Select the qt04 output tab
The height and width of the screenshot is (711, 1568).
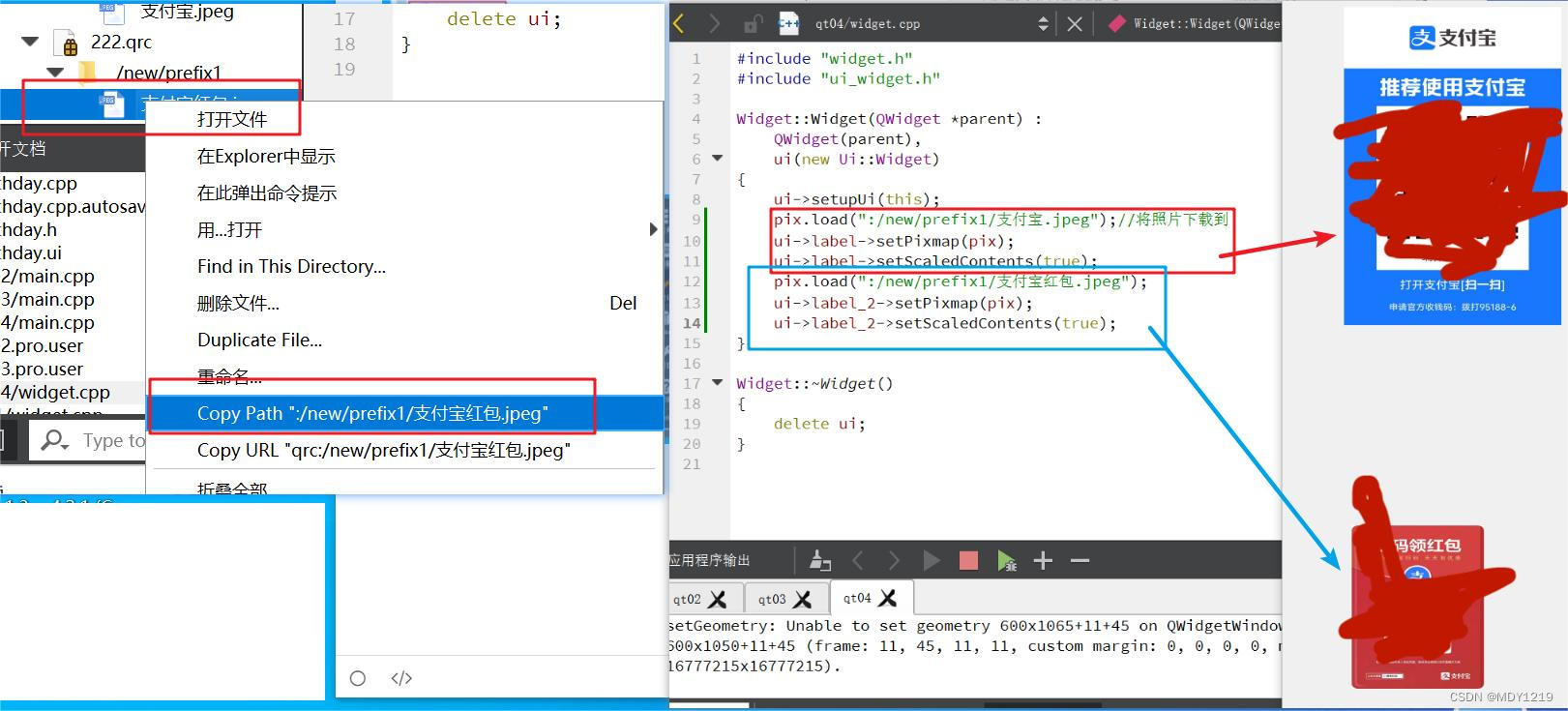tap(857, 598)
